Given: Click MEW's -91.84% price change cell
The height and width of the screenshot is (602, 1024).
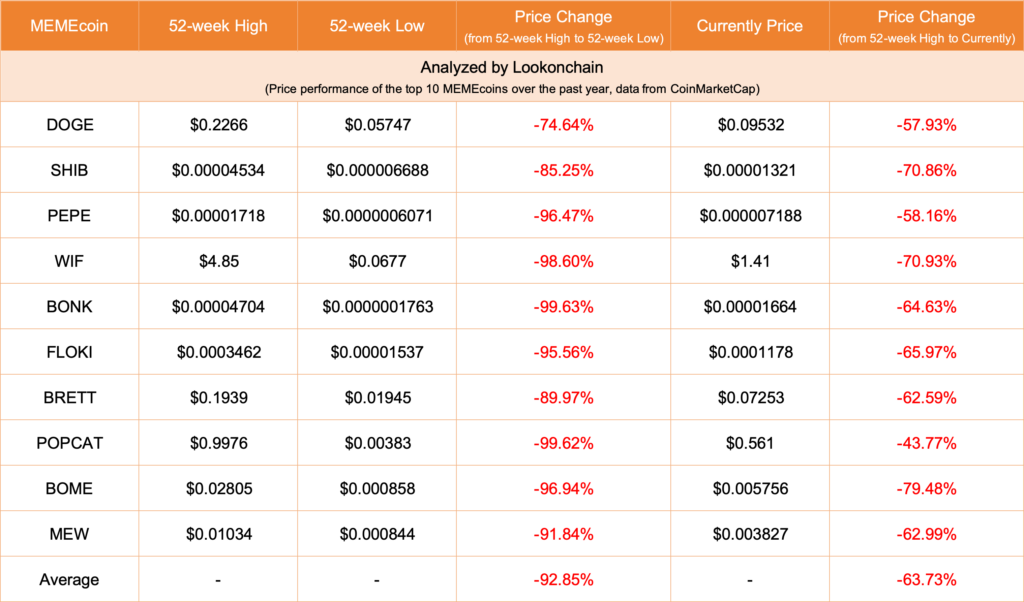Looking at the screenshot, I should [x=563, y=534].
